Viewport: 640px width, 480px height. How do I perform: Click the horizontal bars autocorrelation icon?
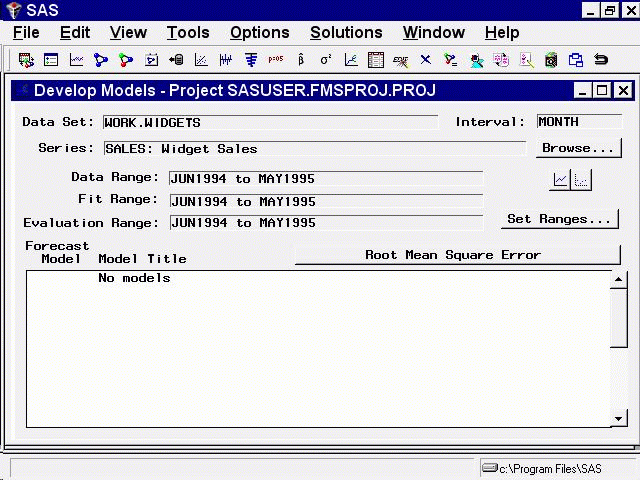pos(251,60)
